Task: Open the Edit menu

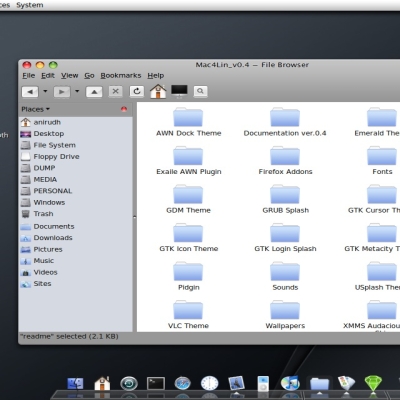Action: (x=48, y=76)
